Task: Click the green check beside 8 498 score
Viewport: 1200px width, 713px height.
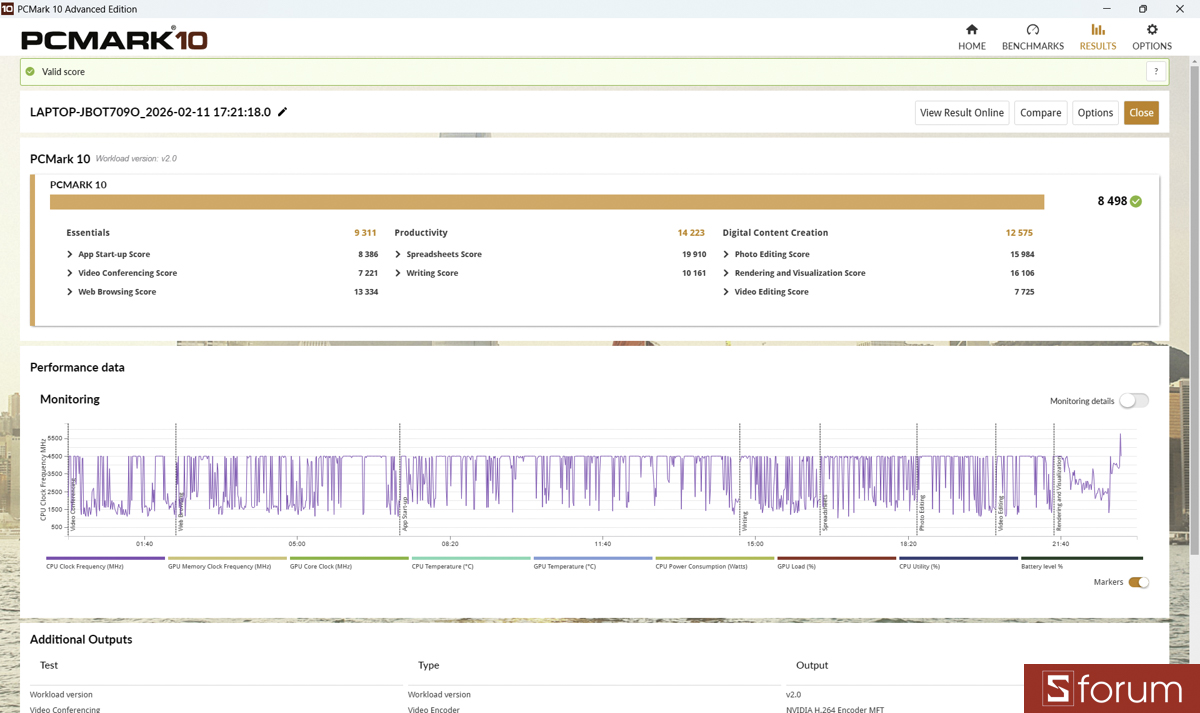Action: coord(1136,201)
